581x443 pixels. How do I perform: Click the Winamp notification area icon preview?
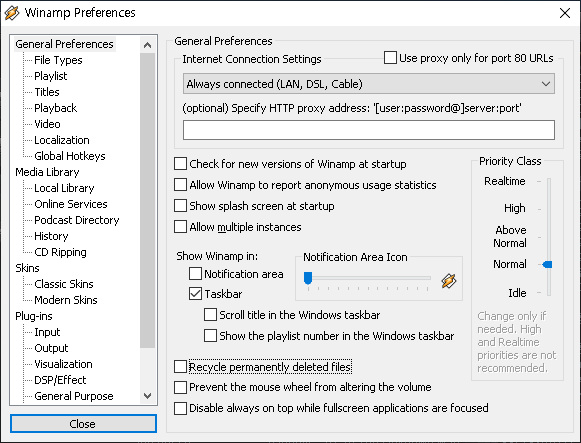coord(449,281)
